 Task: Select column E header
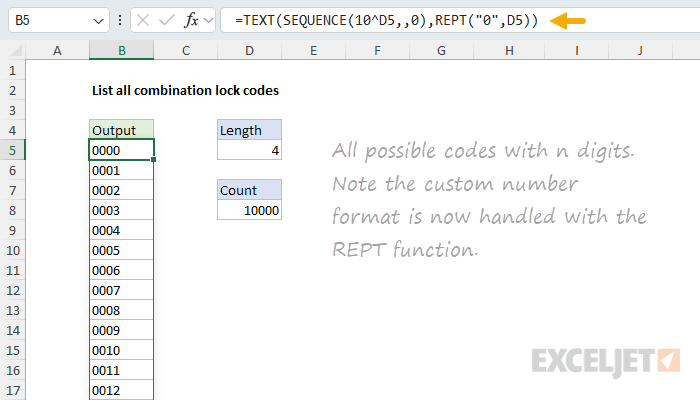(313, 50)
